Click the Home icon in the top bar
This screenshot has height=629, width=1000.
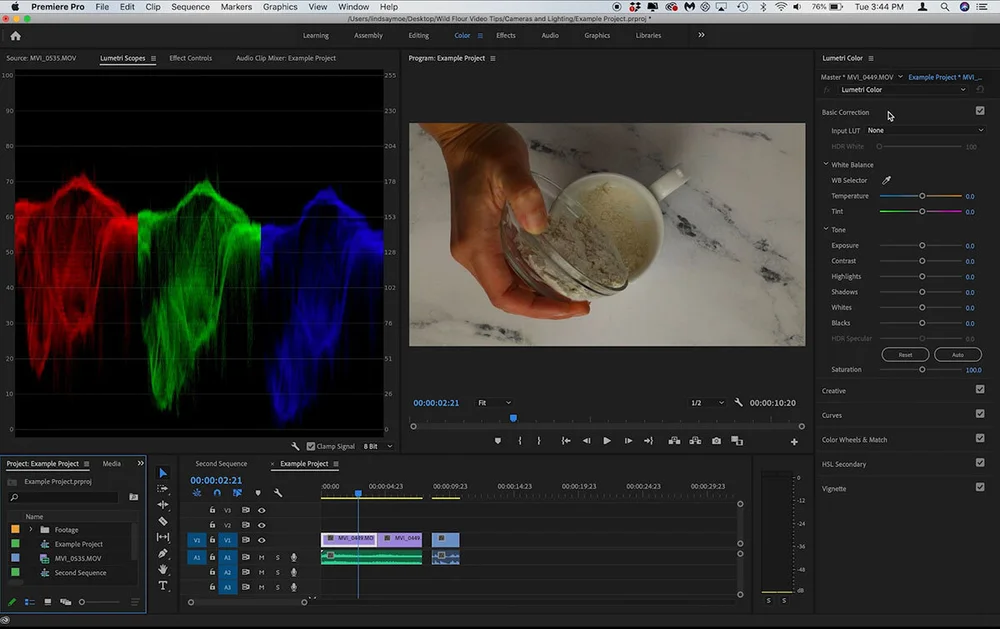(x=15, y=35)
